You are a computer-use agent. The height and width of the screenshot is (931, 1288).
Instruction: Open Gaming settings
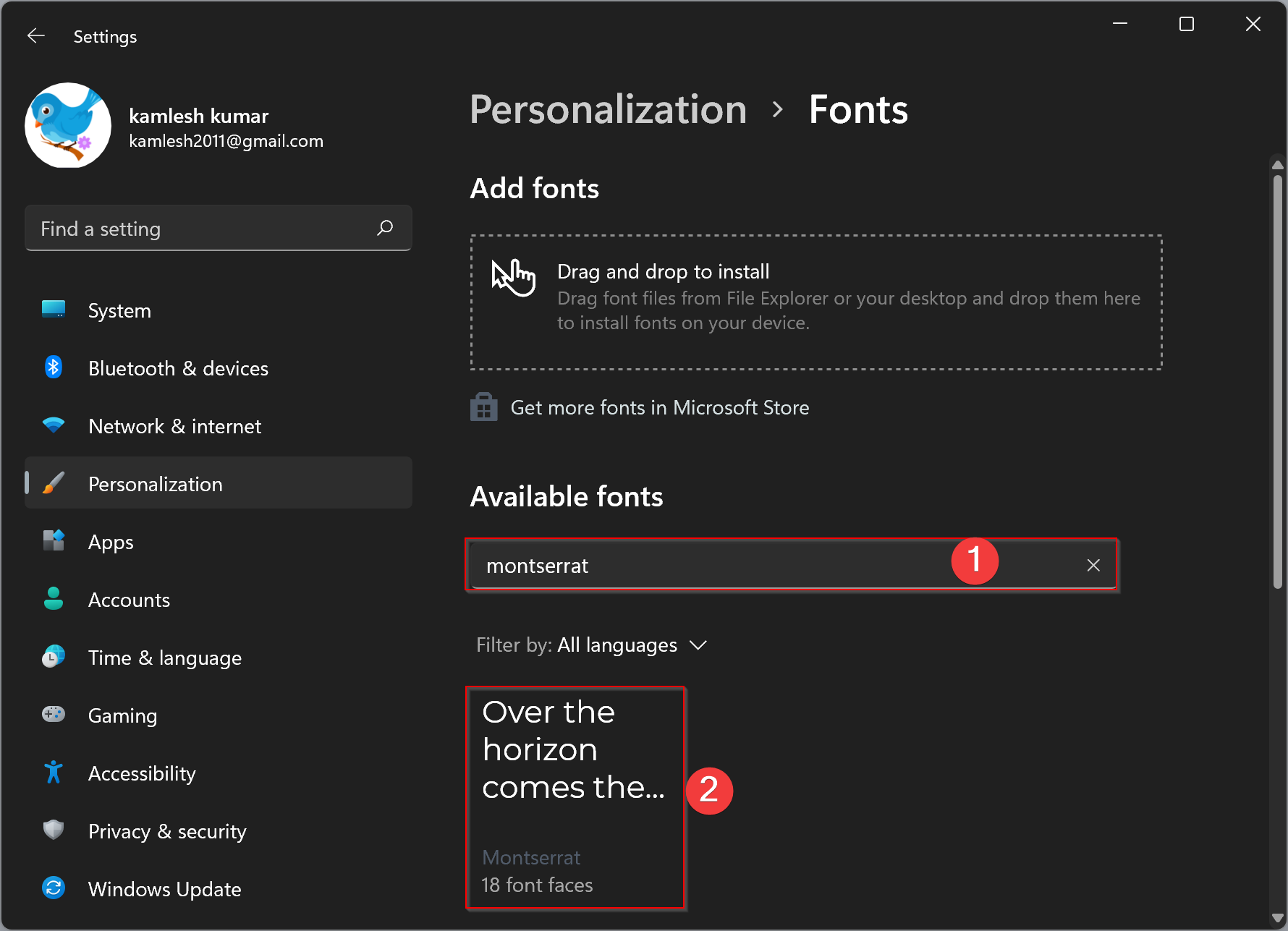pos(219,715)
